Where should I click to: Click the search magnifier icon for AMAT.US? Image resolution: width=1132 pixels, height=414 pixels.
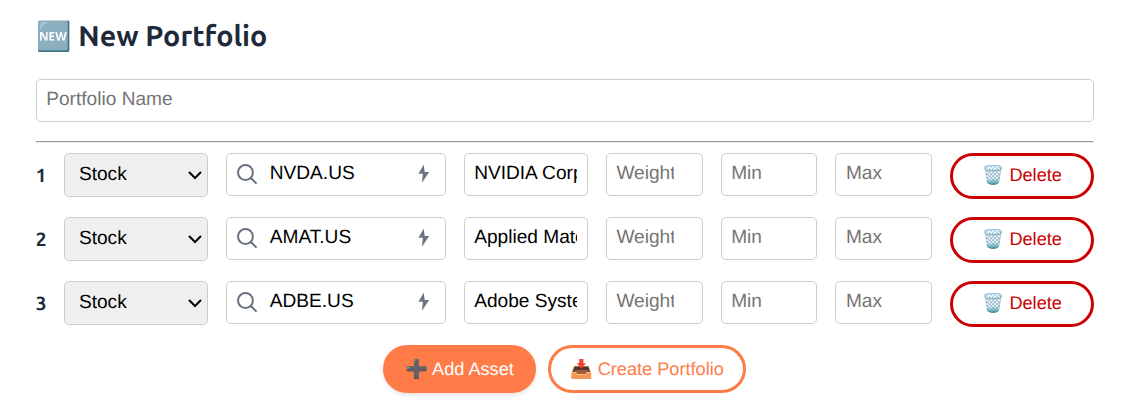[247, 238]
